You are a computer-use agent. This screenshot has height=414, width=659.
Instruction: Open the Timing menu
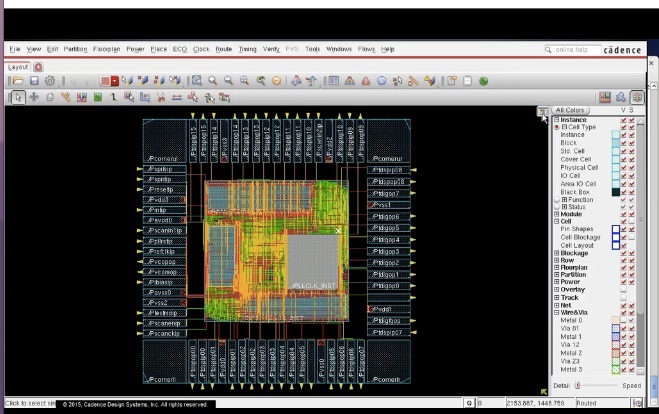[x=247, y=49]
